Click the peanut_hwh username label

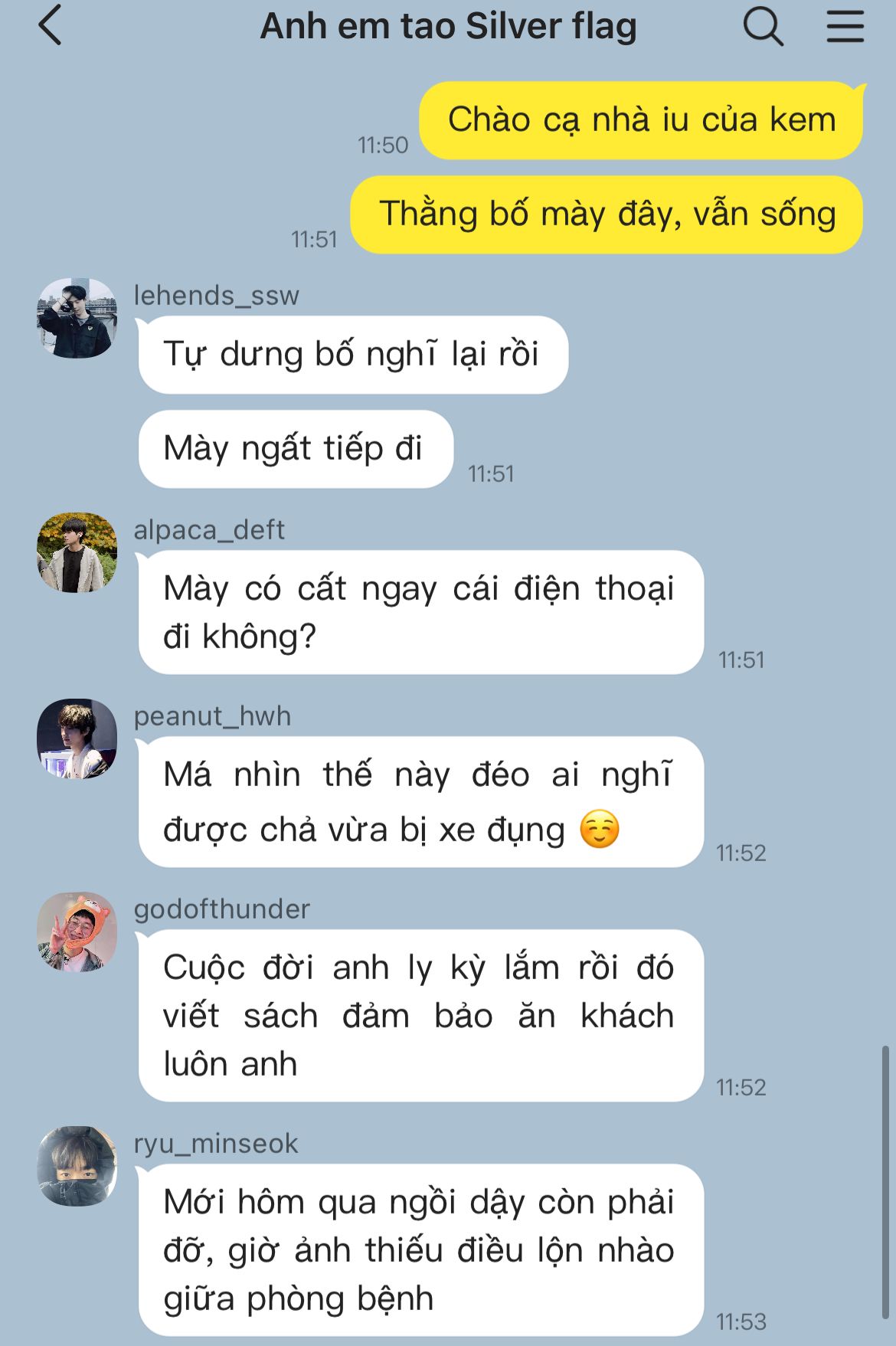(212, 716)
